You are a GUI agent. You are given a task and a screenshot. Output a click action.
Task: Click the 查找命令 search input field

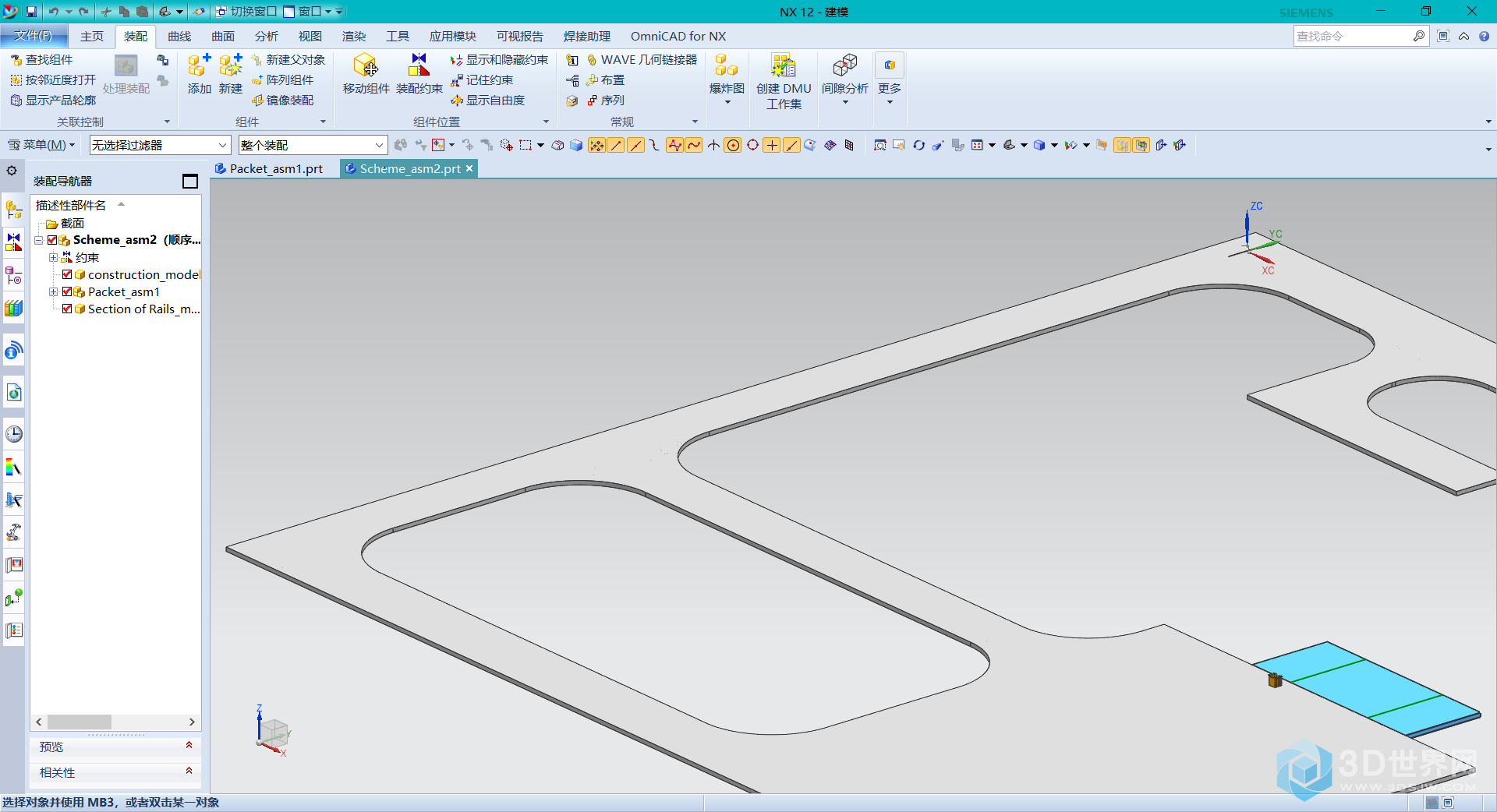click(x=1353, y=36)
